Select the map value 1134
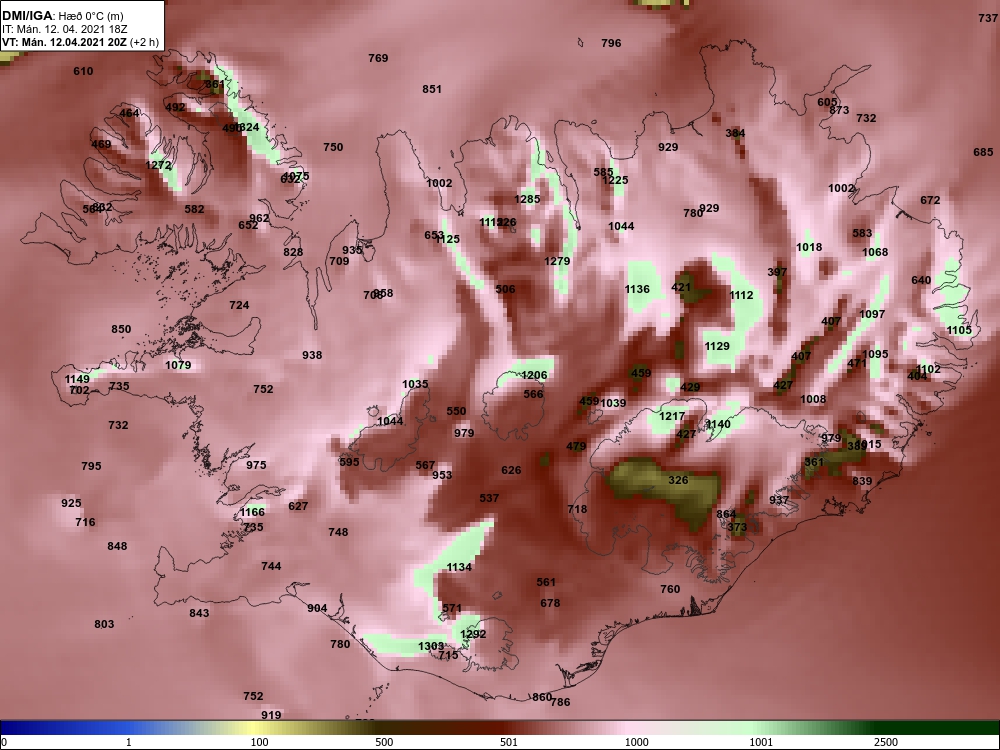The height and width of the screenshot is (750, 1000). (x=459, y=568)
